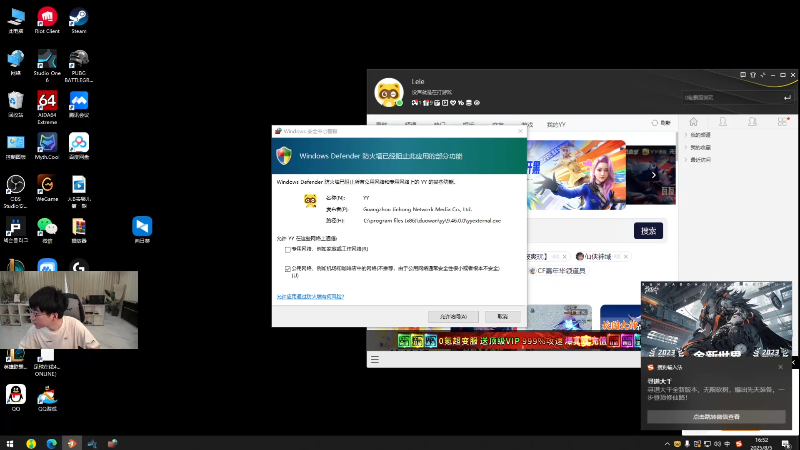The width and height of the screenshot is (800, 450).
Task: Tick the private networks checkbox in firewall dialog
Action: 288,249
